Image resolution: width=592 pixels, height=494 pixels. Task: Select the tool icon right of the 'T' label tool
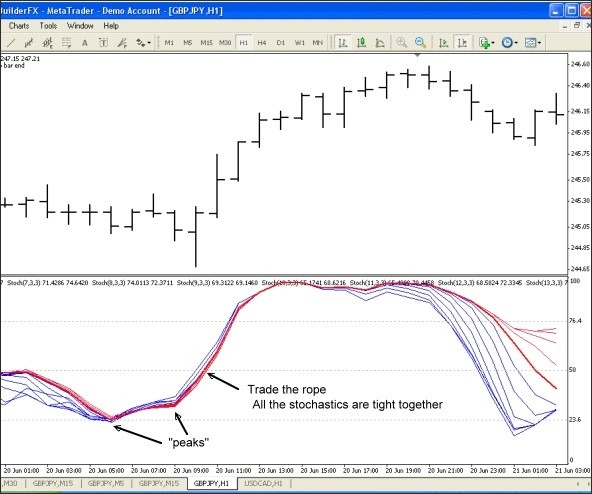click(x=122, y=43)
